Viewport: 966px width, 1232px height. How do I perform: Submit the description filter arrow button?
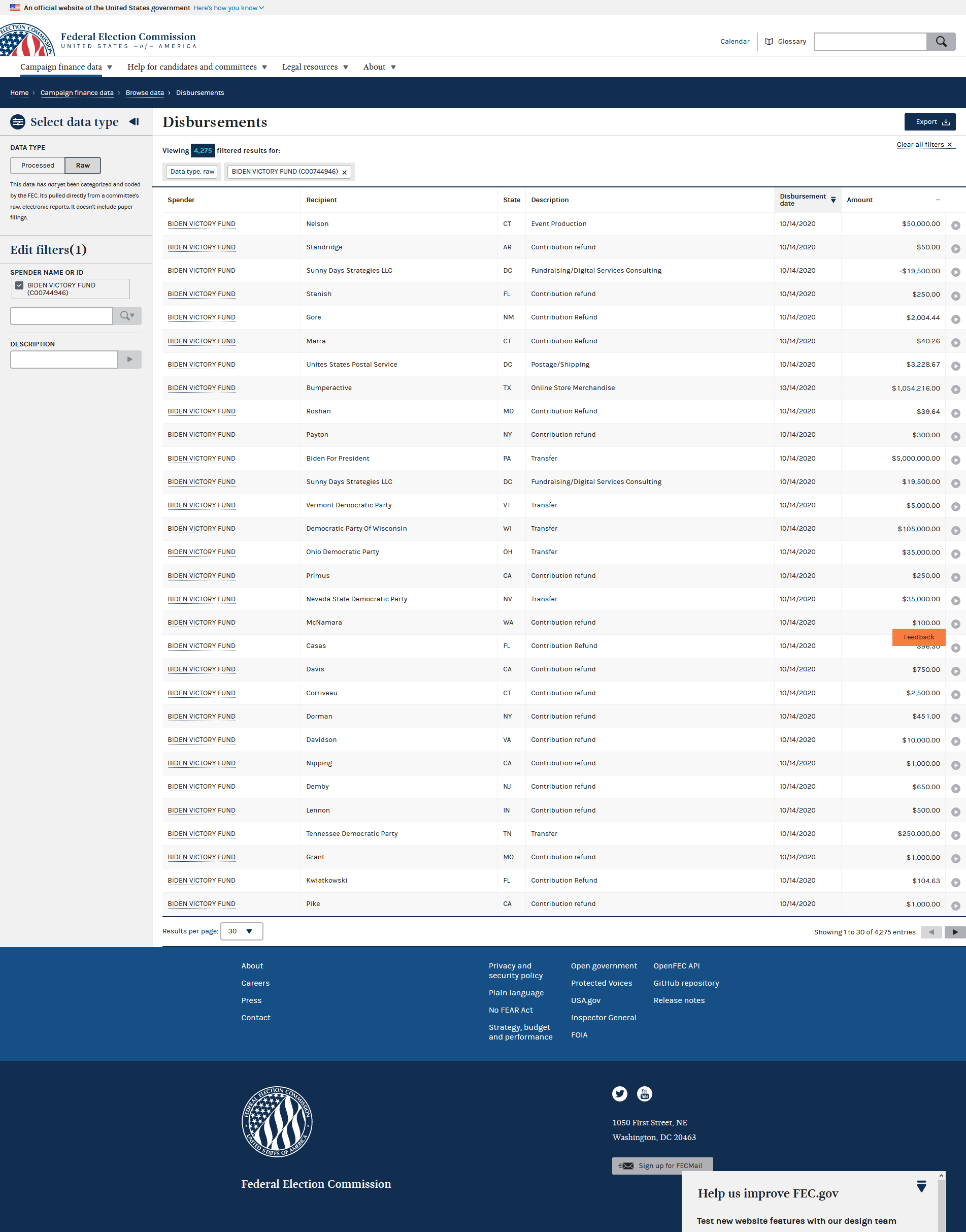129,359
